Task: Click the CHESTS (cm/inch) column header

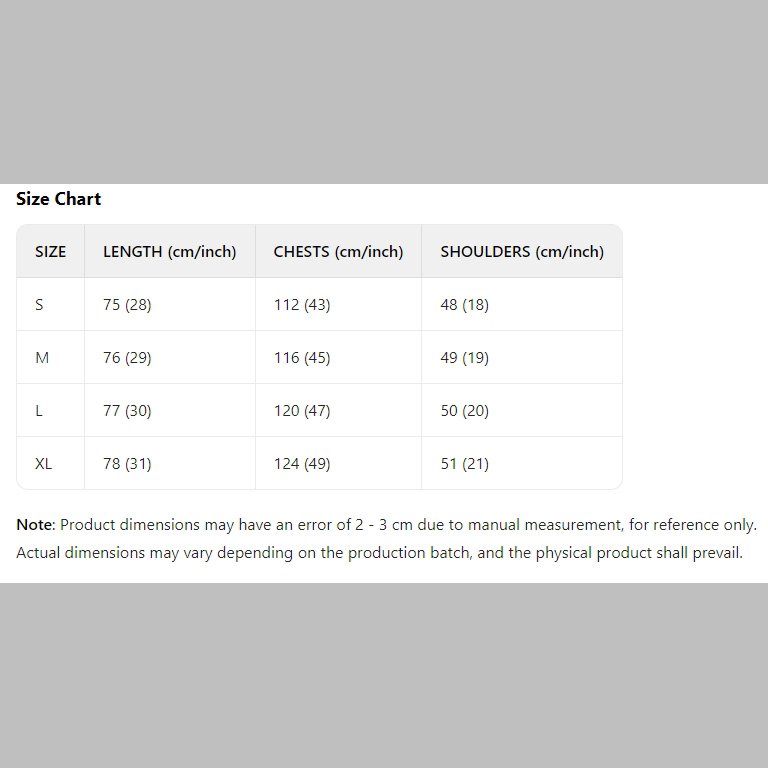Action: [x=338, y=252]
